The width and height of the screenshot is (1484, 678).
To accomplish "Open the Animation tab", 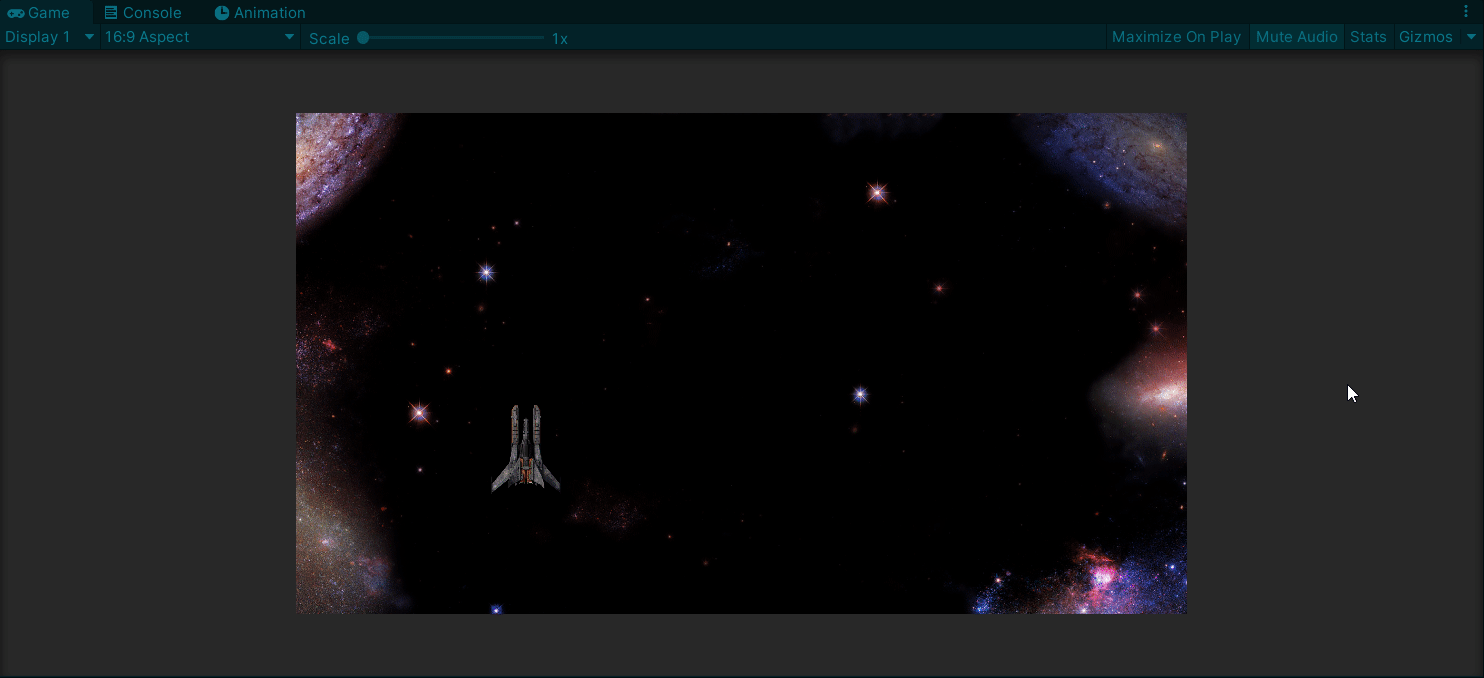I will [260, 13].
